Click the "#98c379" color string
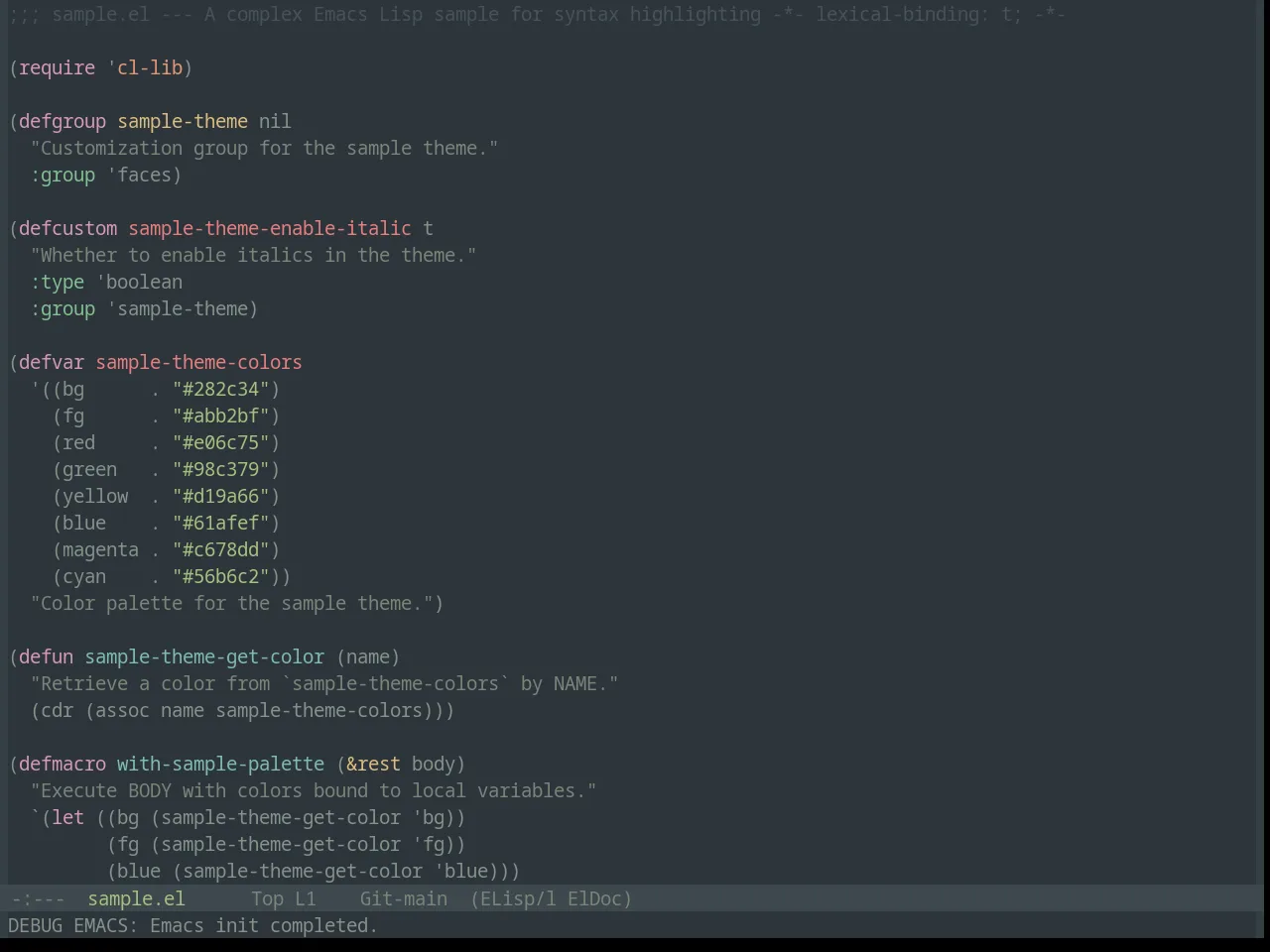The height and width of the screenshot is (952, 1270). (x=220, y=469)
